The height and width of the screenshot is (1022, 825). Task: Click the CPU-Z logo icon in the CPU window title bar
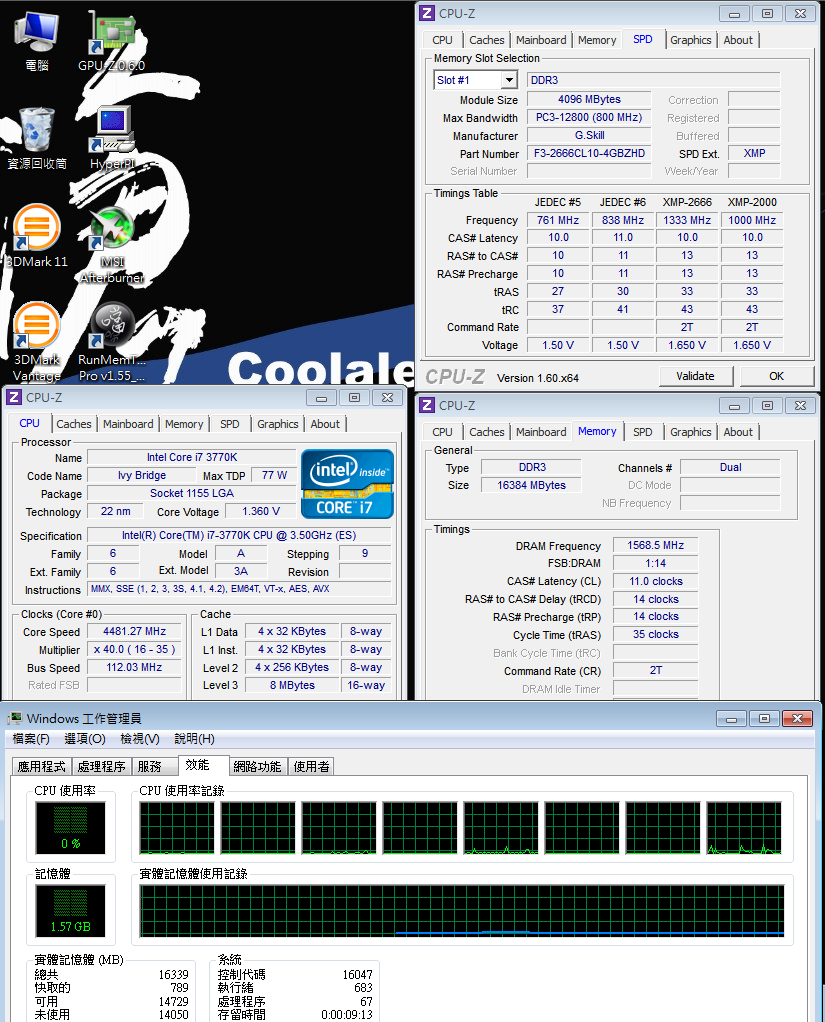click(14, 397)
